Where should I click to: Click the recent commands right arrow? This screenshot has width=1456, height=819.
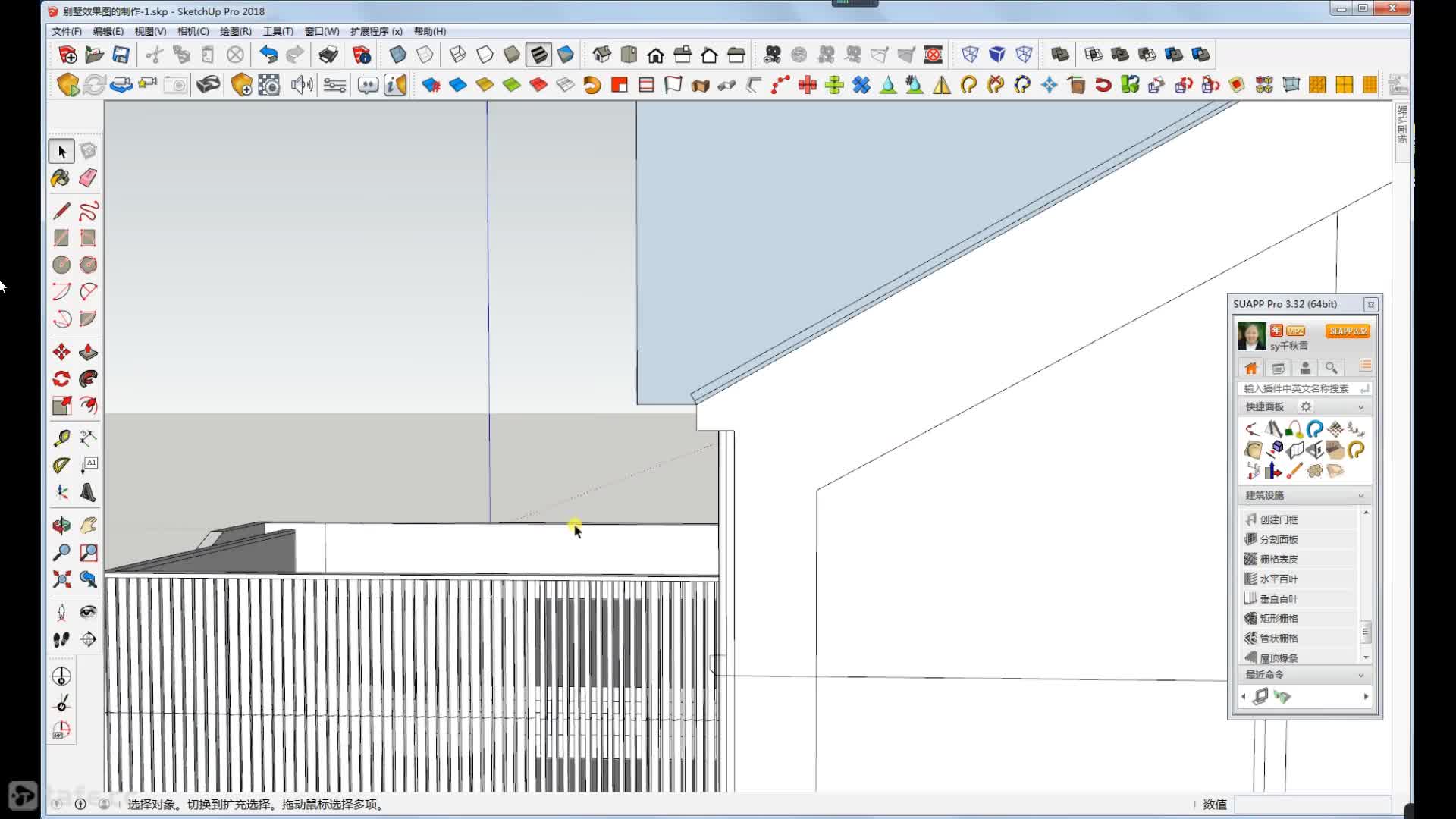tap(1366, 696)
